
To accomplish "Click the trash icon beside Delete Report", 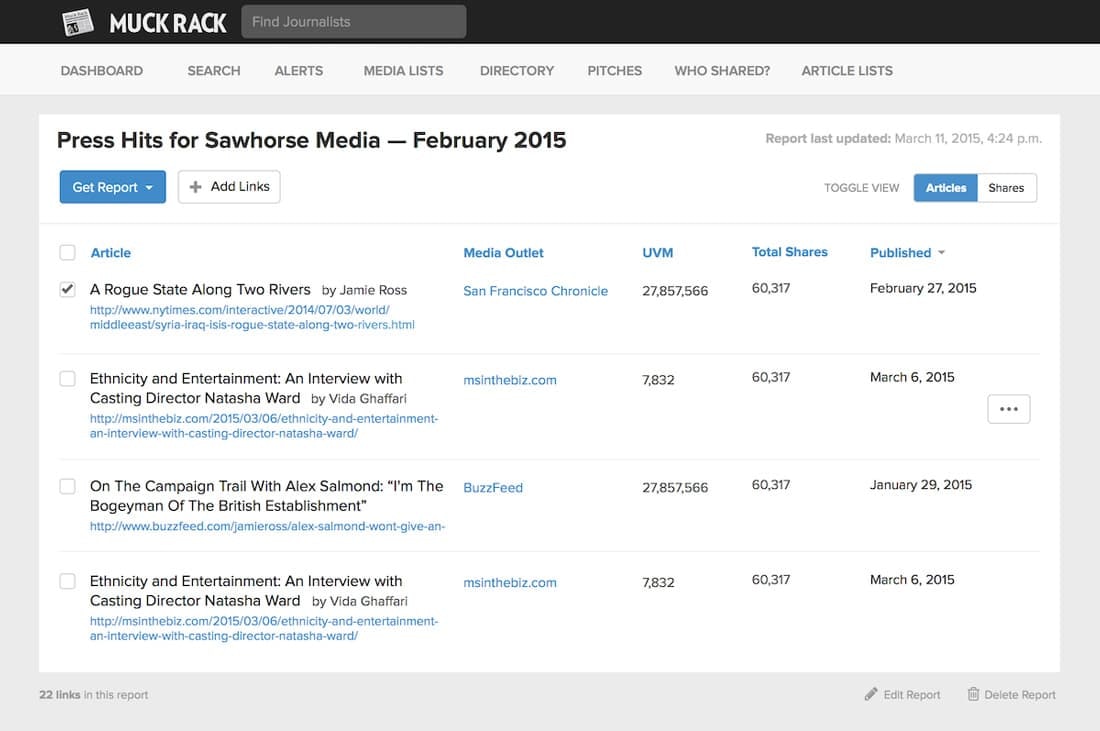I will coord(973,694).
